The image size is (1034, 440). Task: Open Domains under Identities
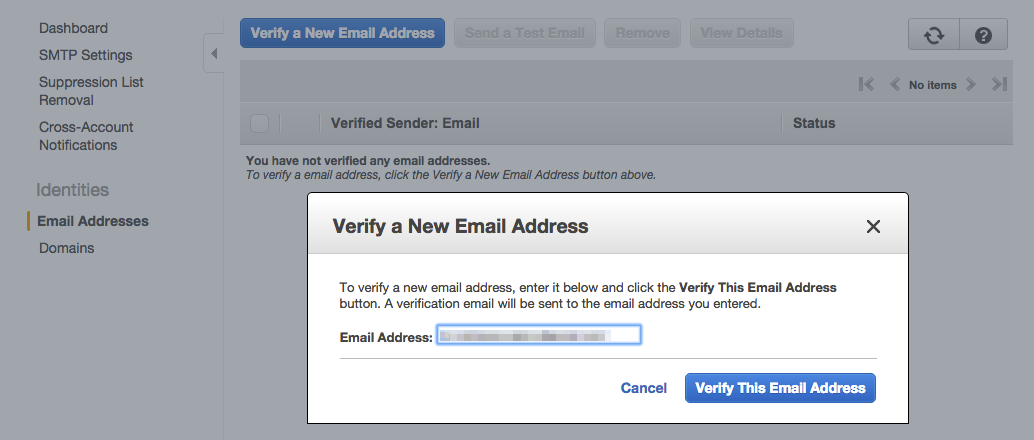pos(66,248)
